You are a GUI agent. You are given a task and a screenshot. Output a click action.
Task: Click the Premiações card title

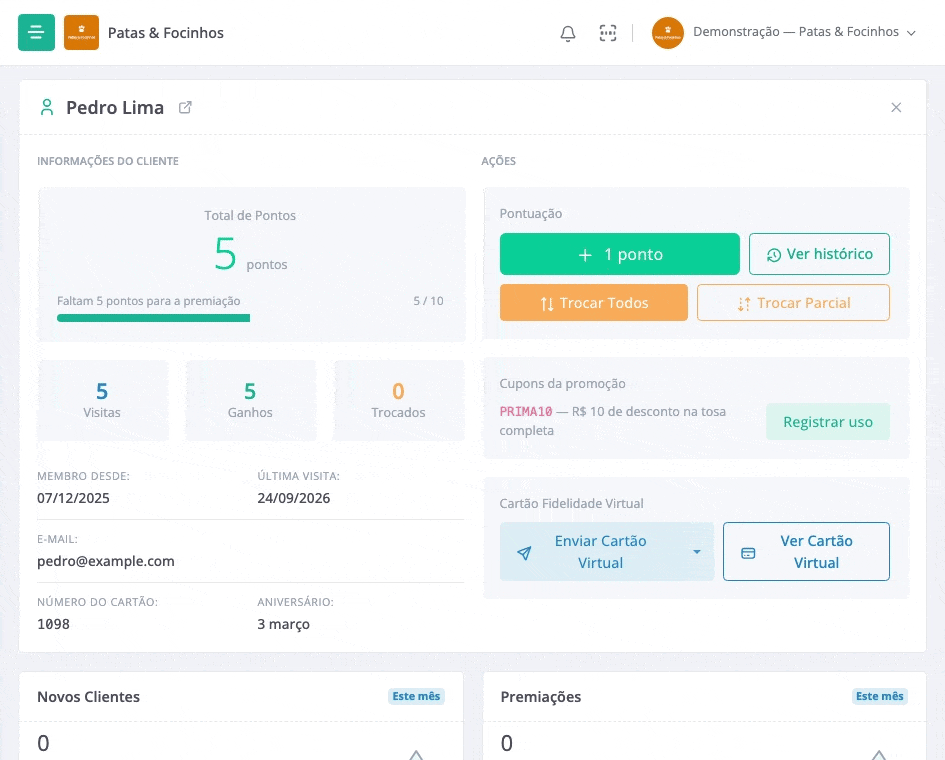541,697
